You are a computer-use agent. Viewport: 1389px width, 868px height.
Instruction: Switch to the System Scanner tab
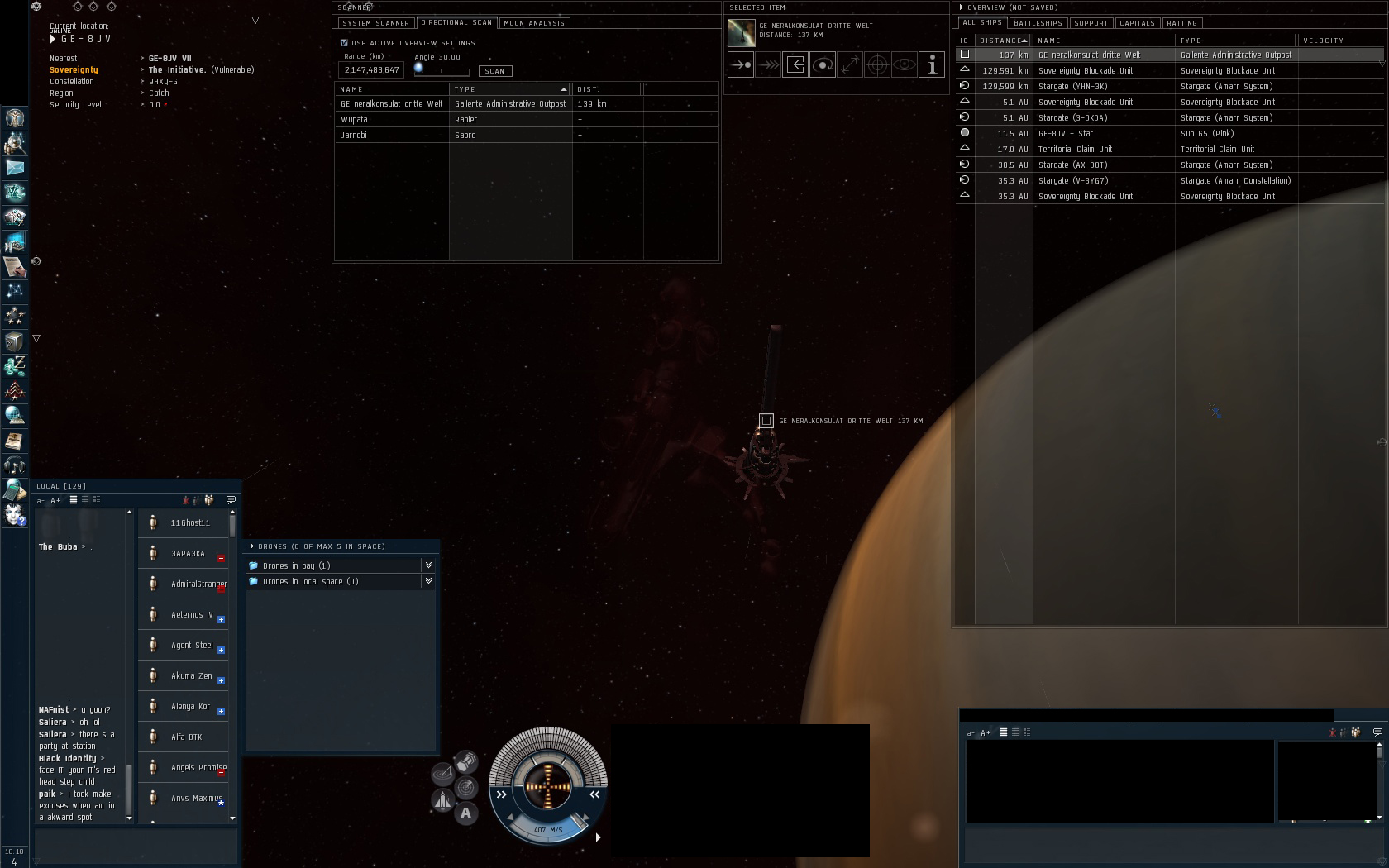click(376, 23)
